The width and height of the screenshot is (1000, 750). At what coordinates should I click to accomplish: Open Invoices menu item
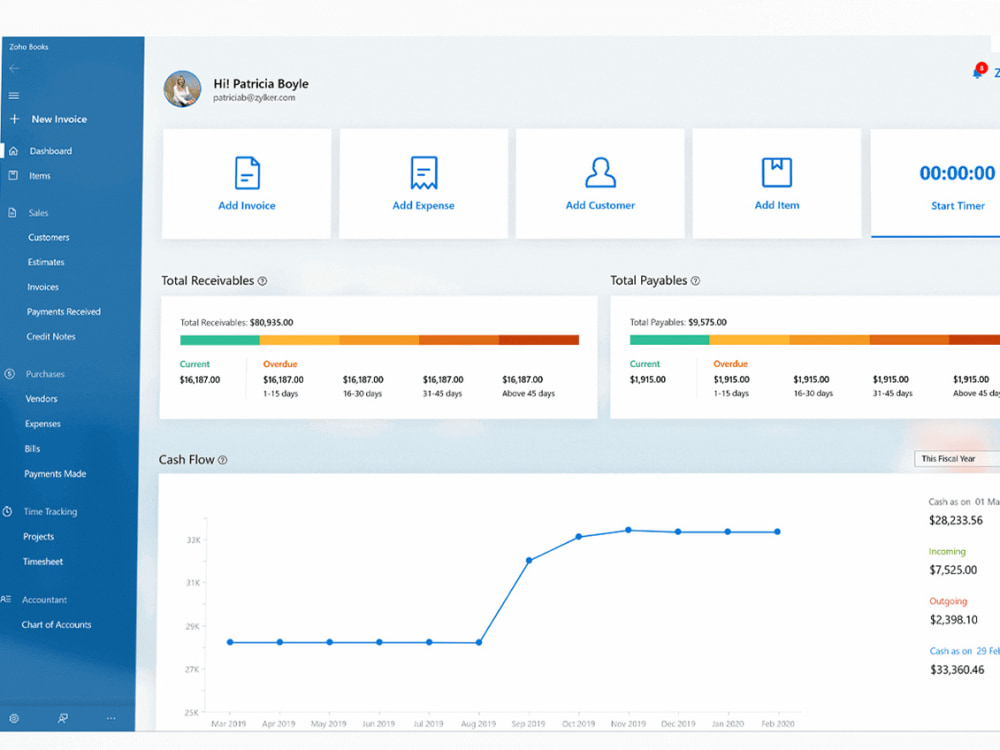pyautogui.click(x=43, y=287)
